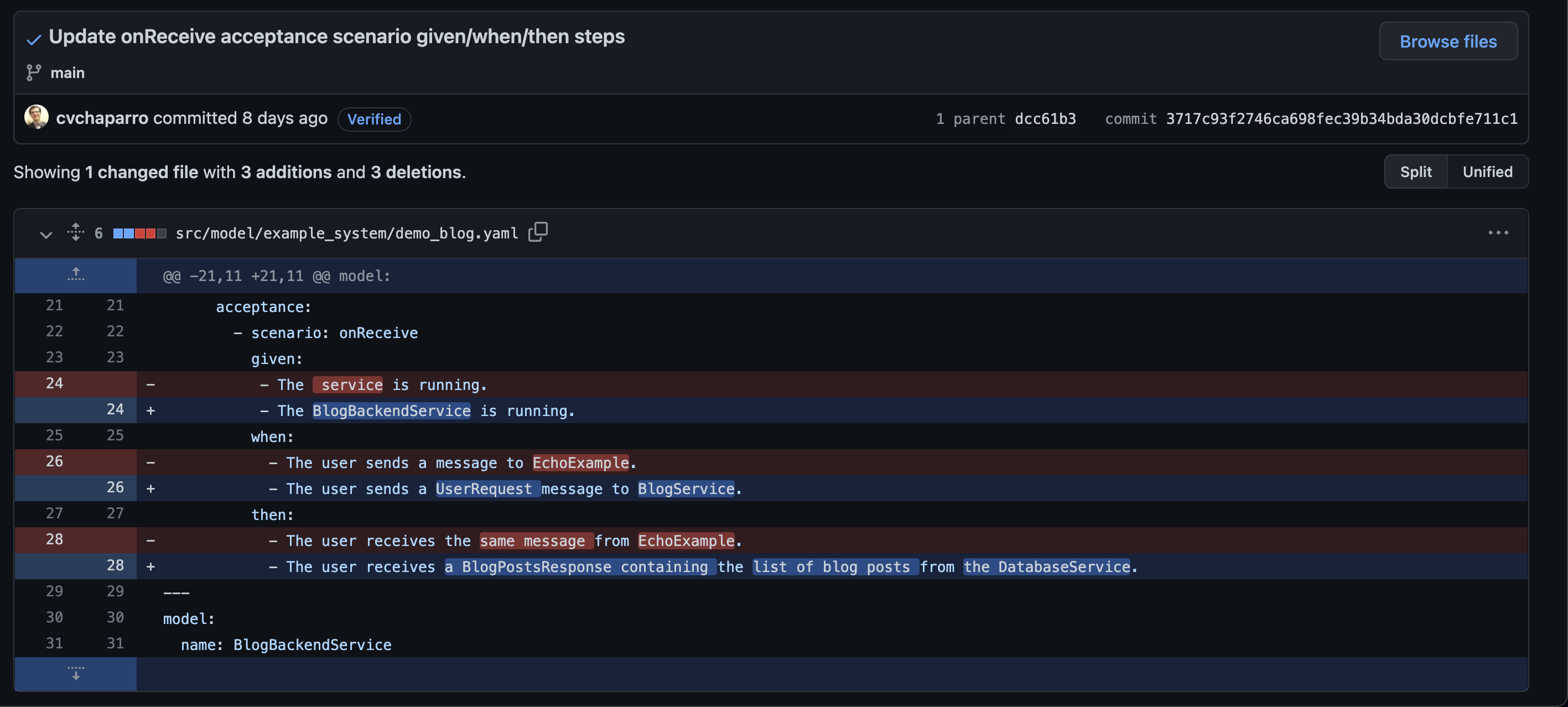
Task: Click the main branch label link
Action: (x=67, y=73)
